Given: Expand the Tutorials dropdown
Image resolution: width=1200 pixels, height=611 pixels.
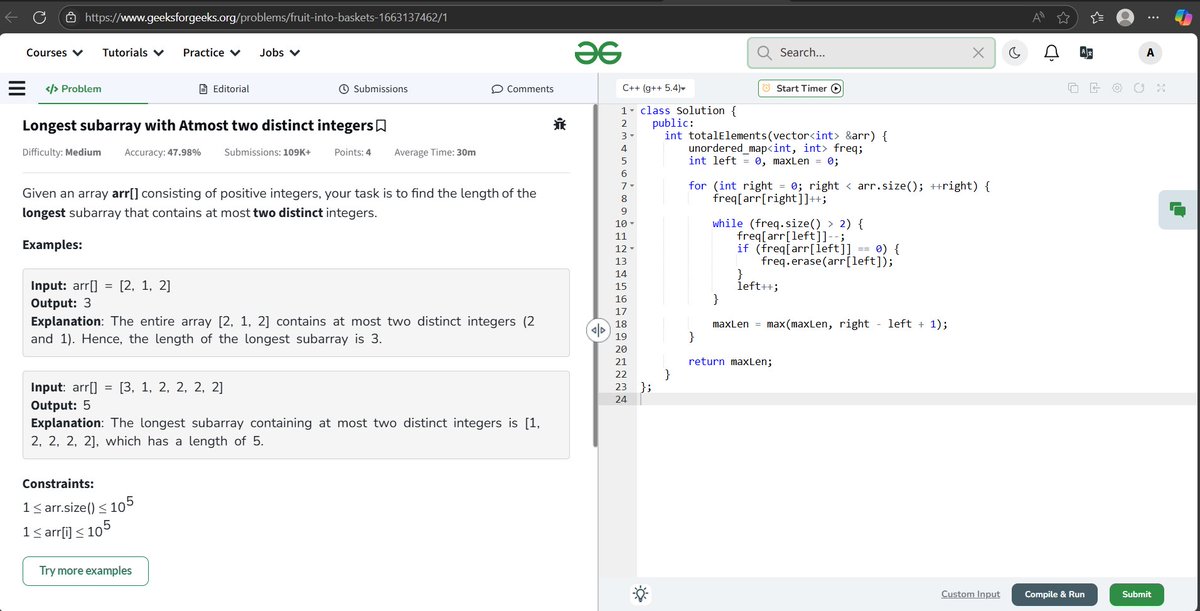Looking at the screenshot, I should pyautogui.click(x=133, y=53).
